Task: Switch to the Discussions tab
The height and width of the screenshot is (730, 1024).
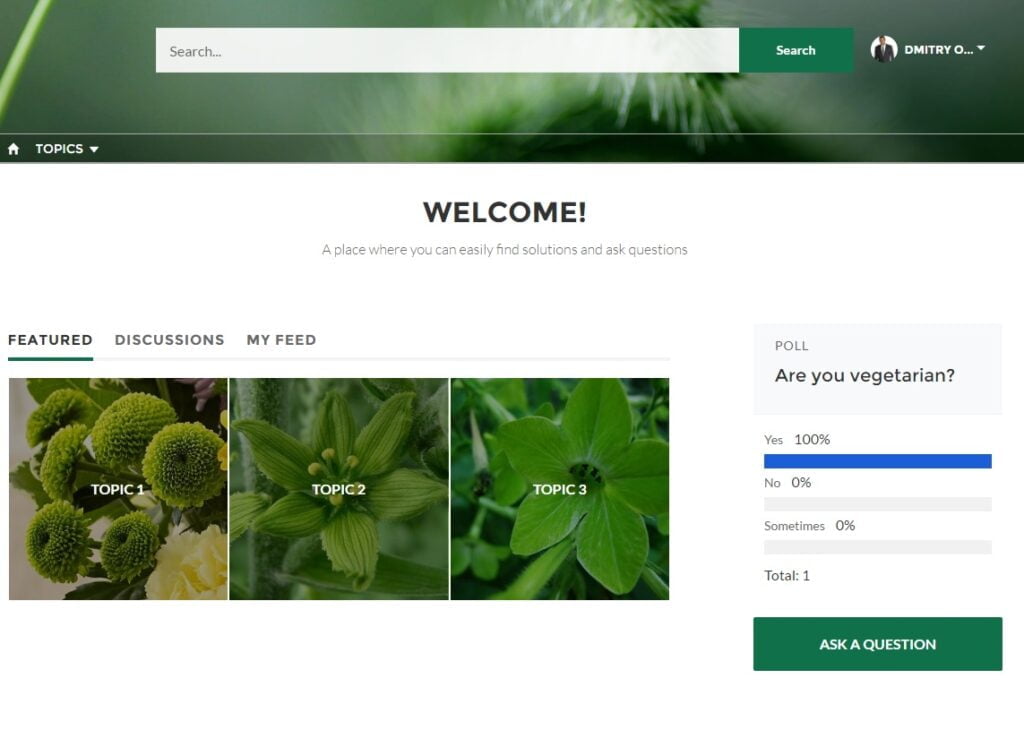Action: pyautogui.click(x=170, y=340)
